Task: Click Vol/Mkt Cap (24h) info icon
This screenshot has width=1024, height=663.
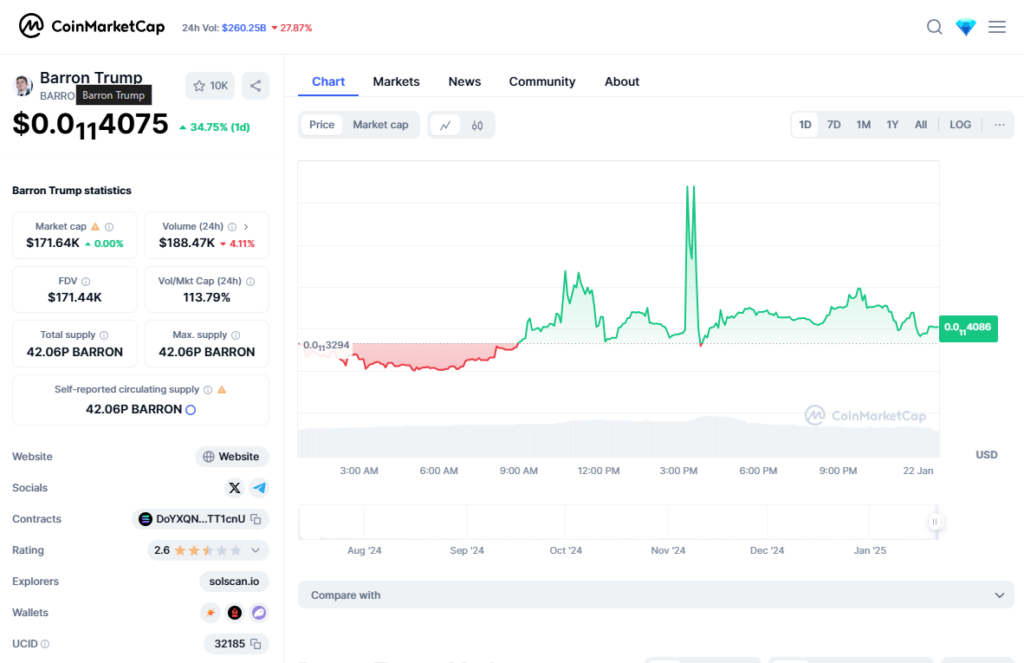Action: point(250,282)
